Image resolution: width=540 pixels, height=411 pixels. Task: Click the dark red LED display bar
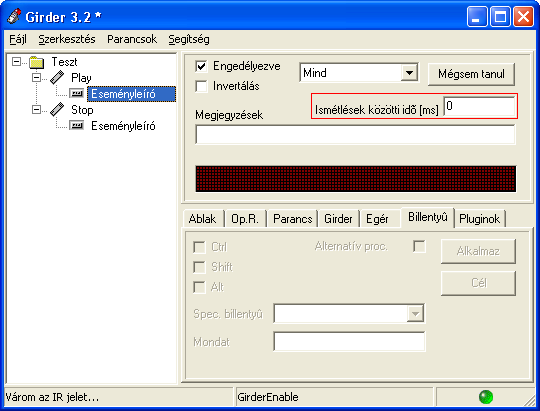tap(355, 178)
